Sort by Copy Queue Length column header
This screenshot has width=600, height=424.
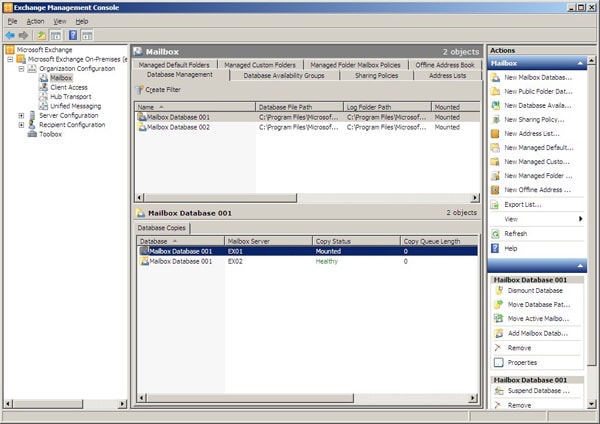439,241
